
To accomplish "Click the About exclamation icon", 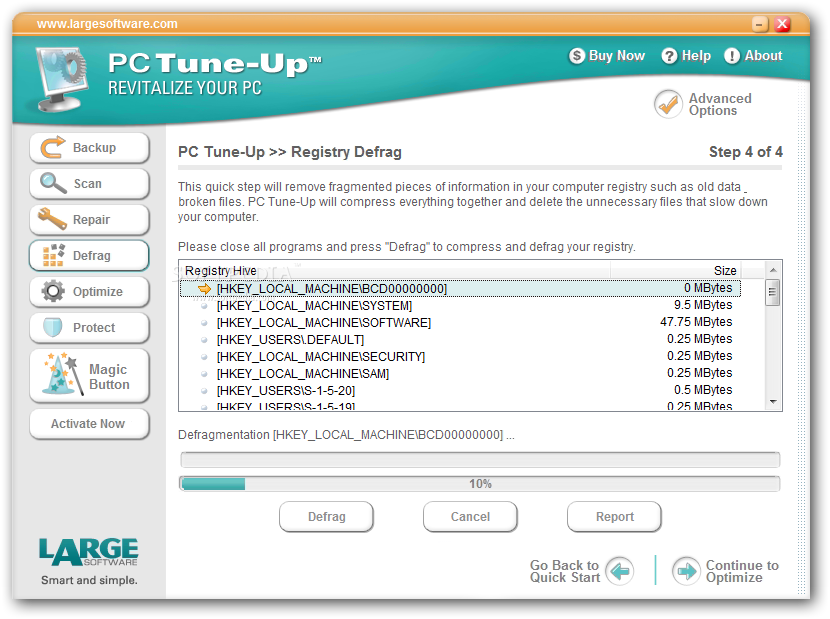I will (x=732, y=56).
